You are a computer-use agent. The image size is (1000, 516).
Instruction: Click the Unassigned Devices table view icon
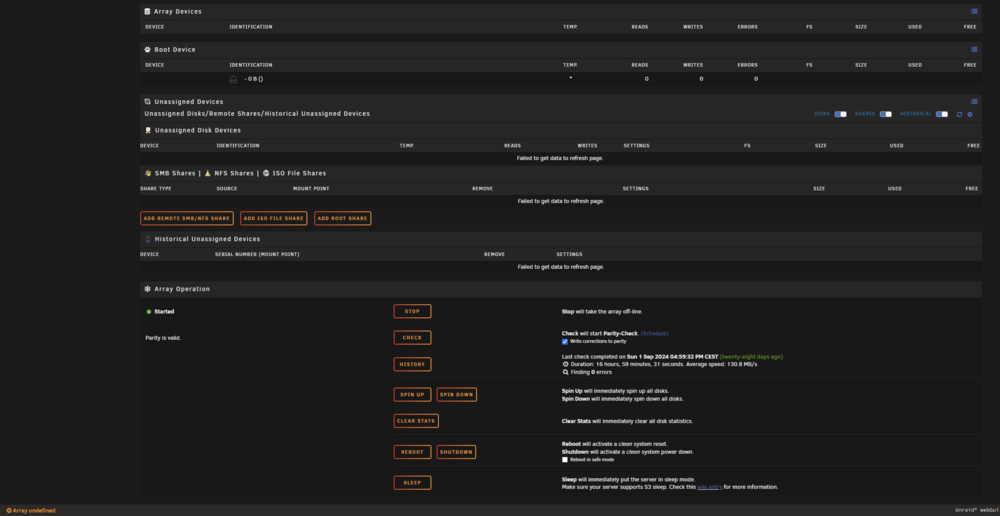tap(974, 101)
